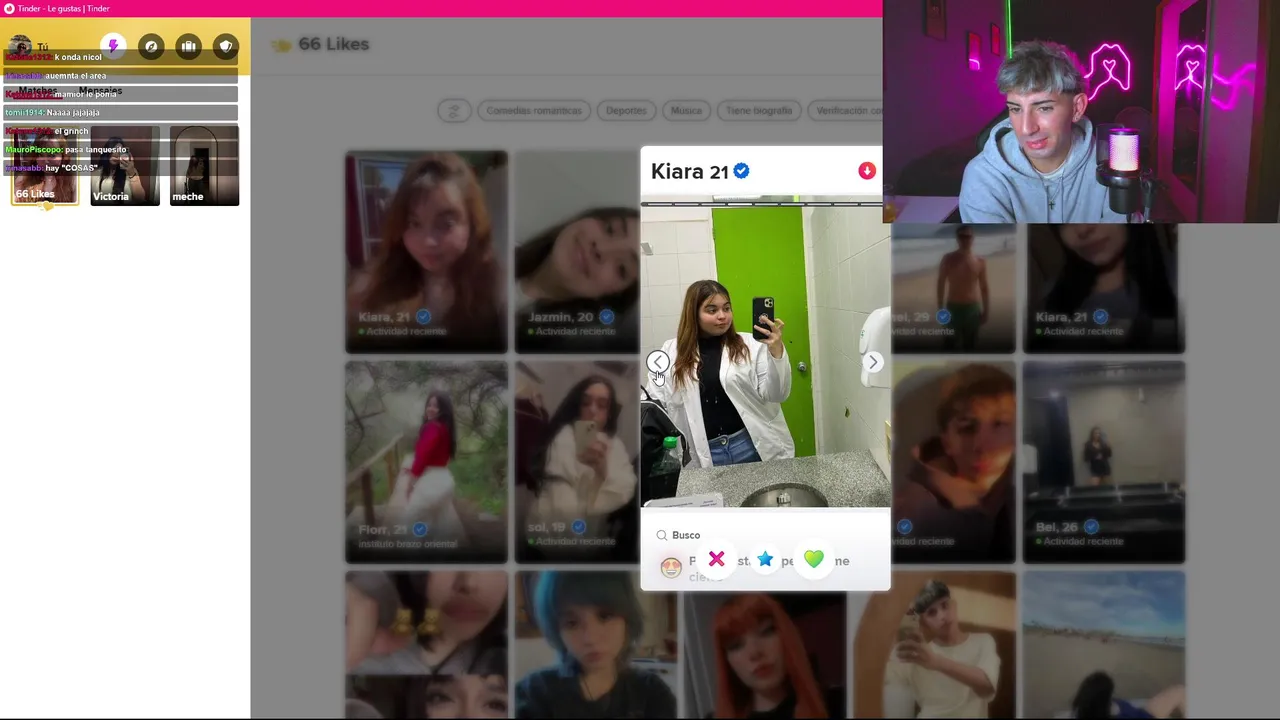
Task: Open the blue-haired person's card in bottom row
Action: (596, 645)
